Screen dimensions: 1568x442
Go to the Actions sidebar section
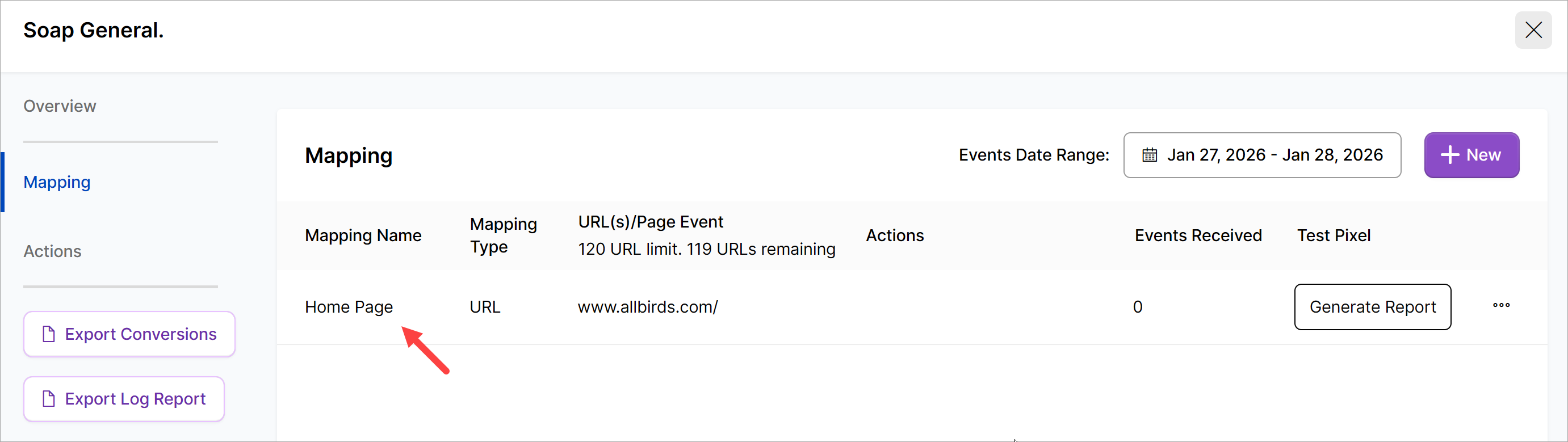pos(52,251)
